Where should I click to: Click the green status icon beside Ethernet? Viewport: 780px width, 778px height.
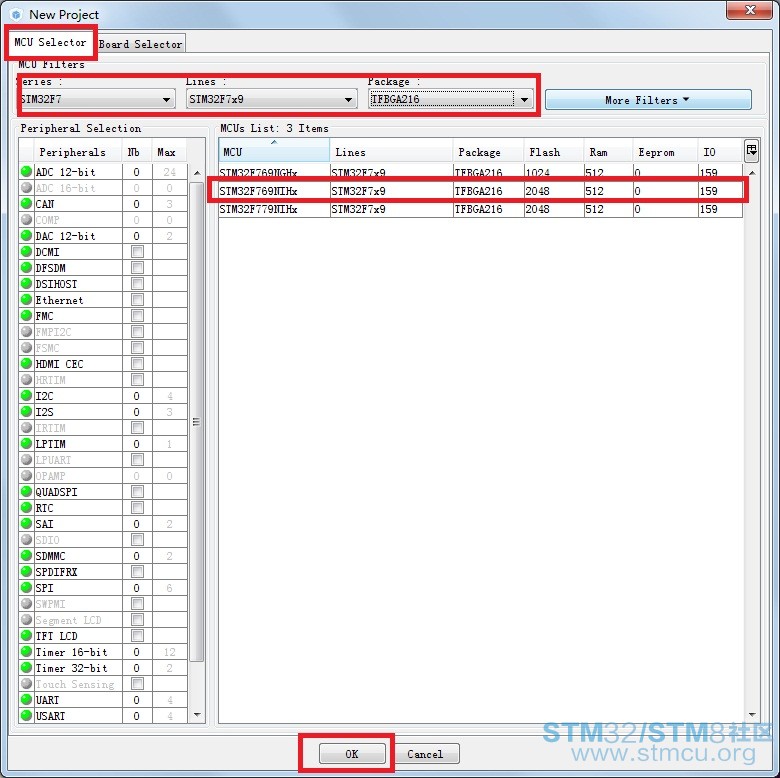(26, 299)
